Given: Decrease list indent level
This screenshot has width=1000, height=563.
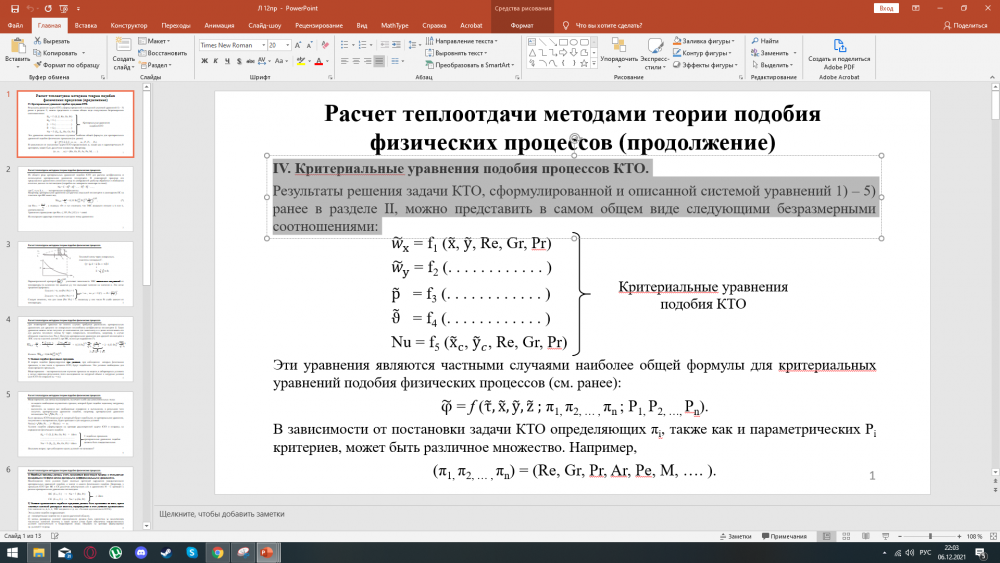Looking at the screenshot, I should coord(385,45).
